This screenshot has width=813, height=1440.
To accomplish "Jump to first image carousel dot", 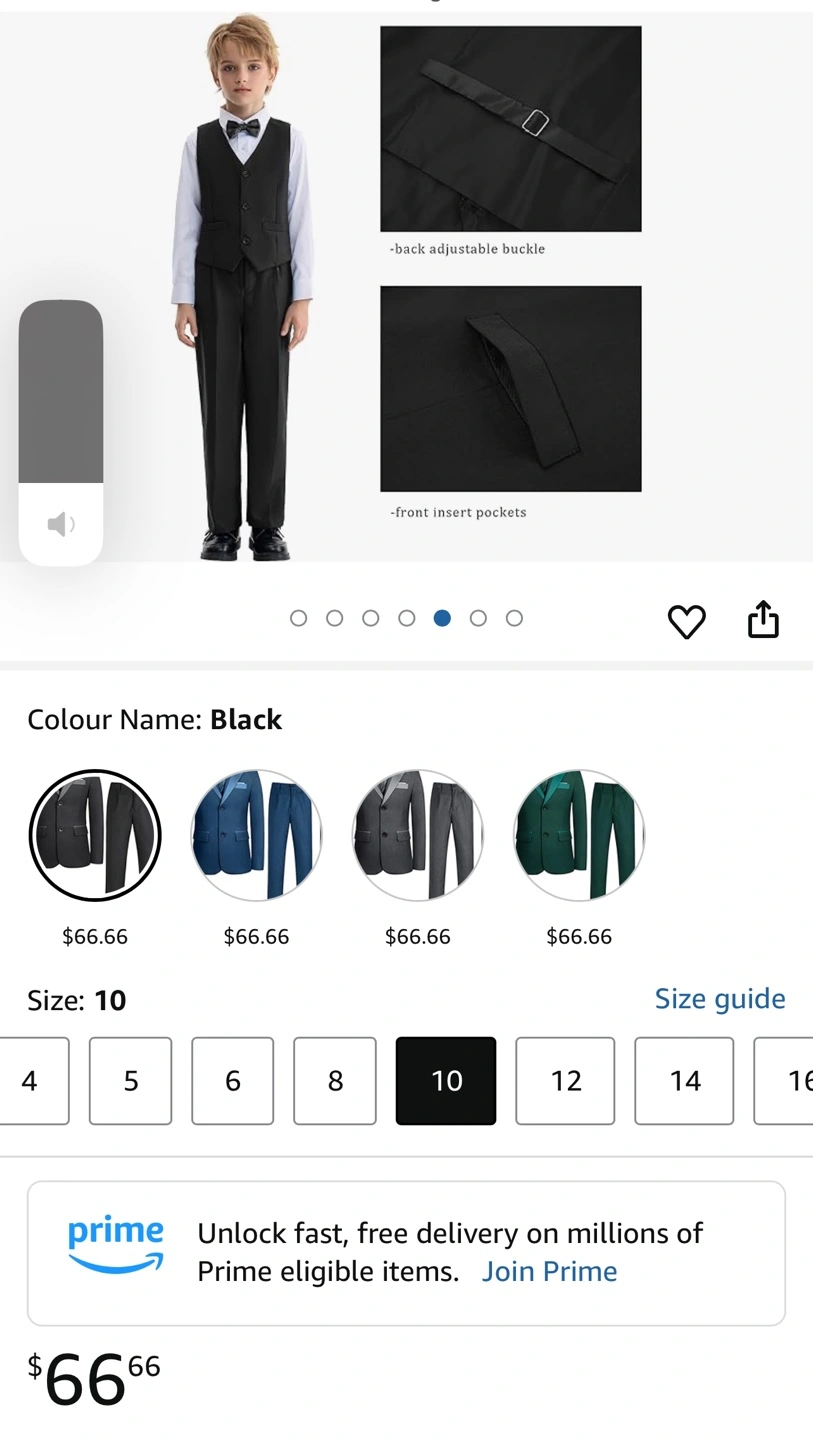I will (x=298, y=618).
